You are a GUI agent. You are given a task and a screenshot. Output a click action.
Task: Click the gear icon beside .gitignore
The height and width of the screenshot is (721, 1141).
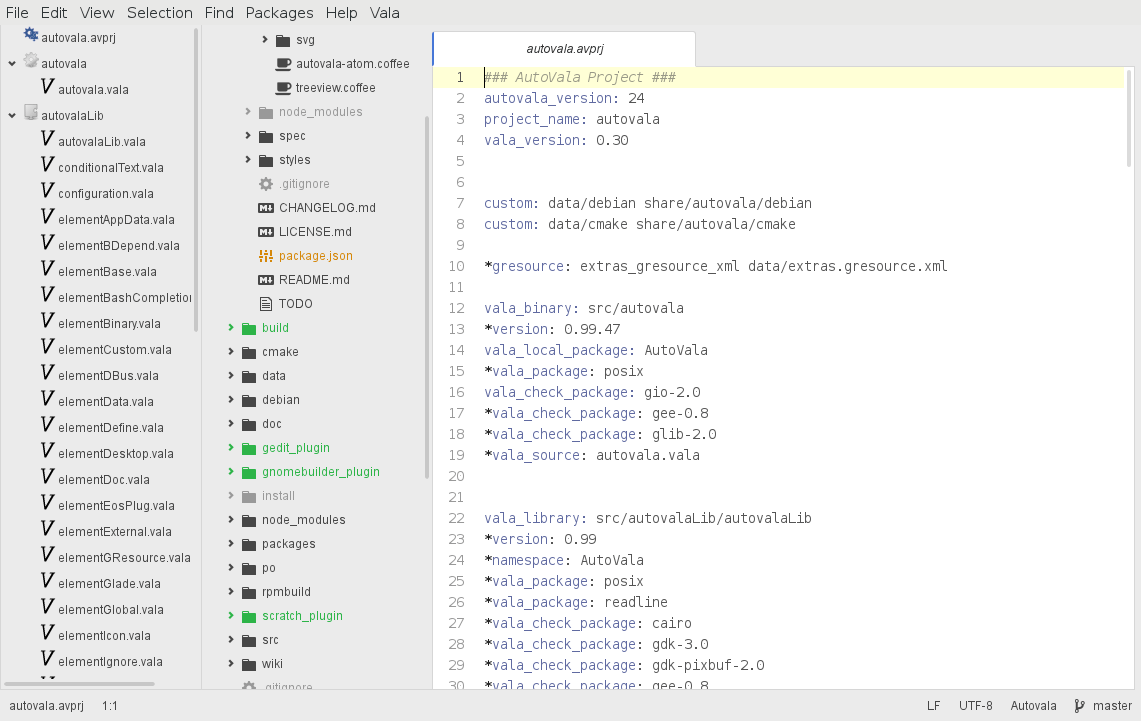point(266,184)
